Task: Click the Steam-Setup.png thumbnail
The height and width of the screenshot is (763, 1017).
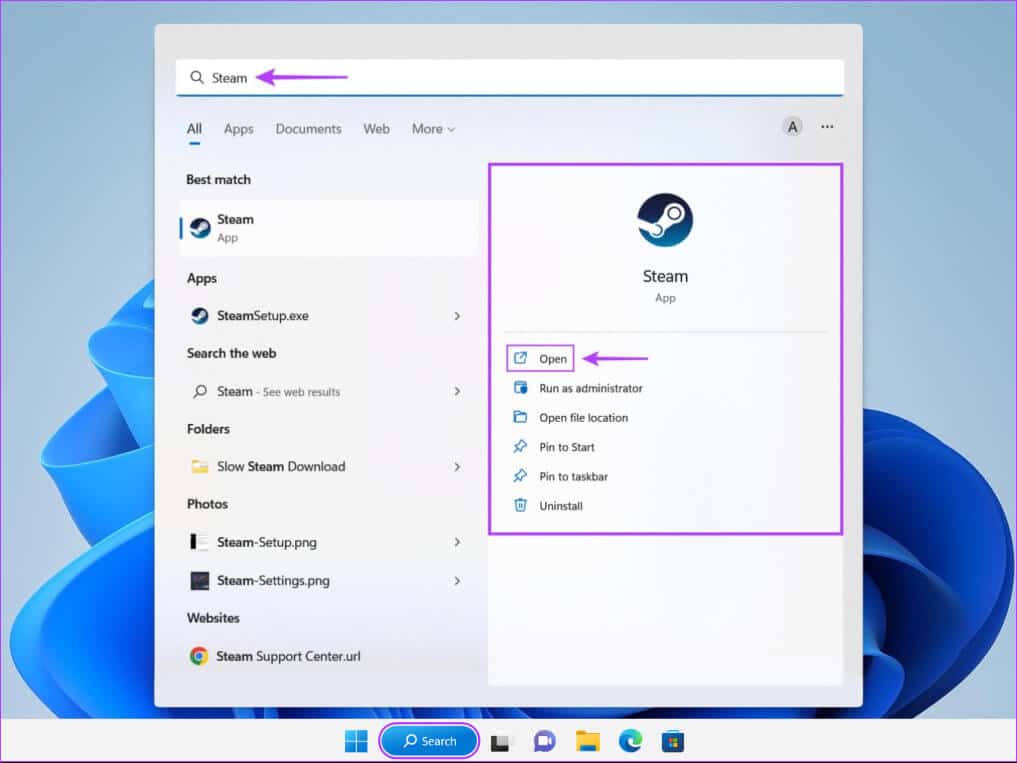Action: tap(199, 542)
